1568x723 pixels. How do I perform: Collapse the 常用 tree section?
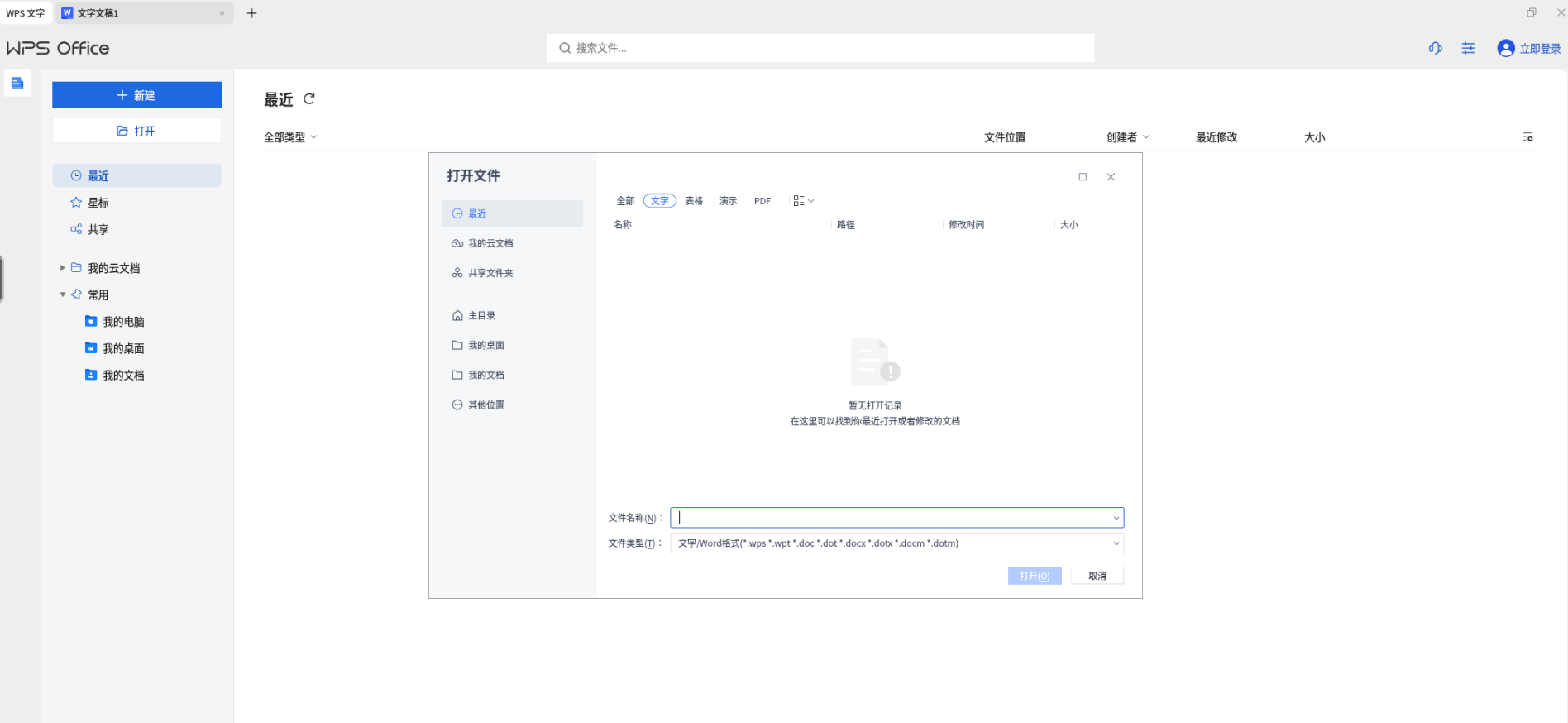point(62,294)
